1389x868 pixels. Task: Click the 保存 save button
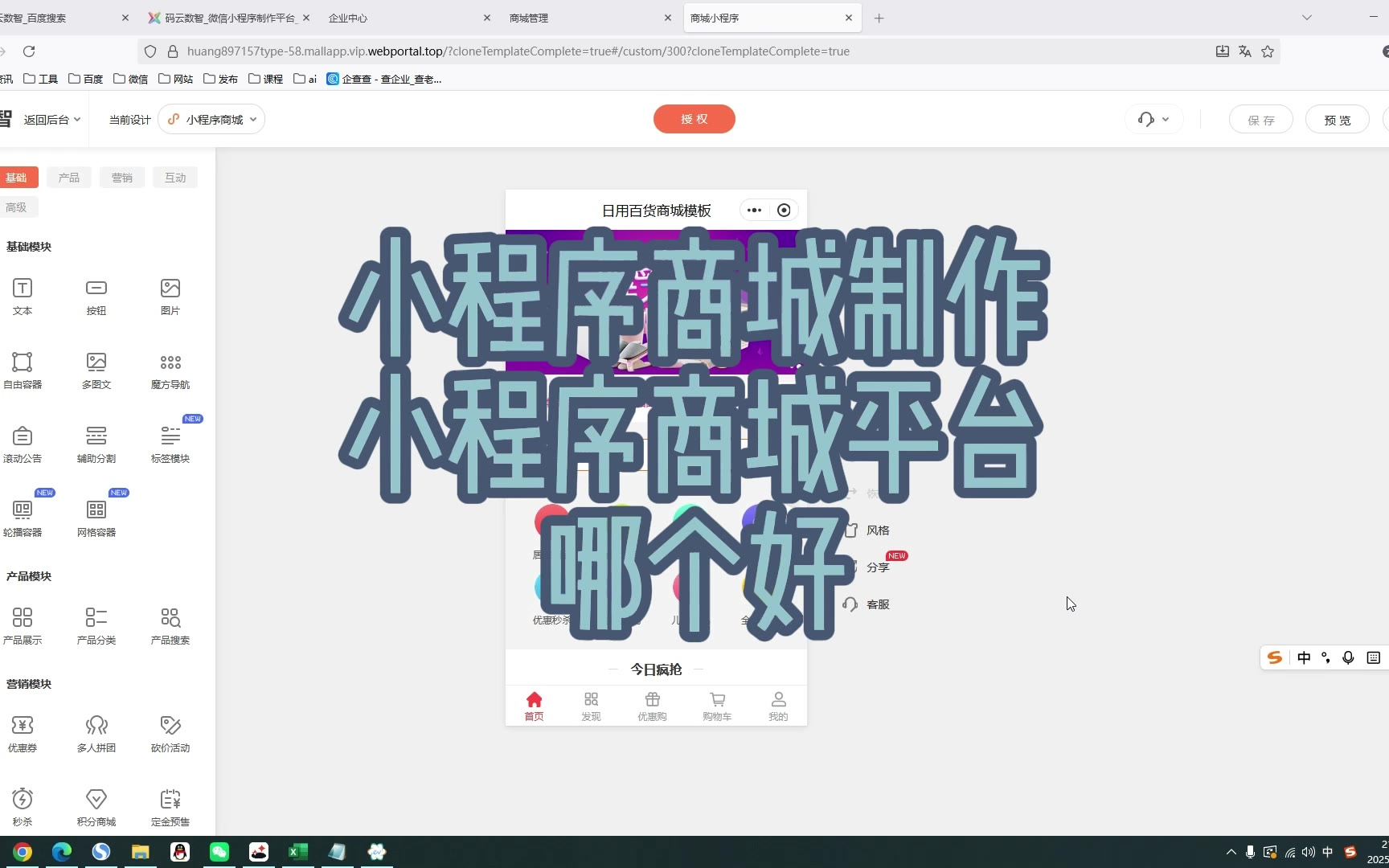click(1261, 120)
